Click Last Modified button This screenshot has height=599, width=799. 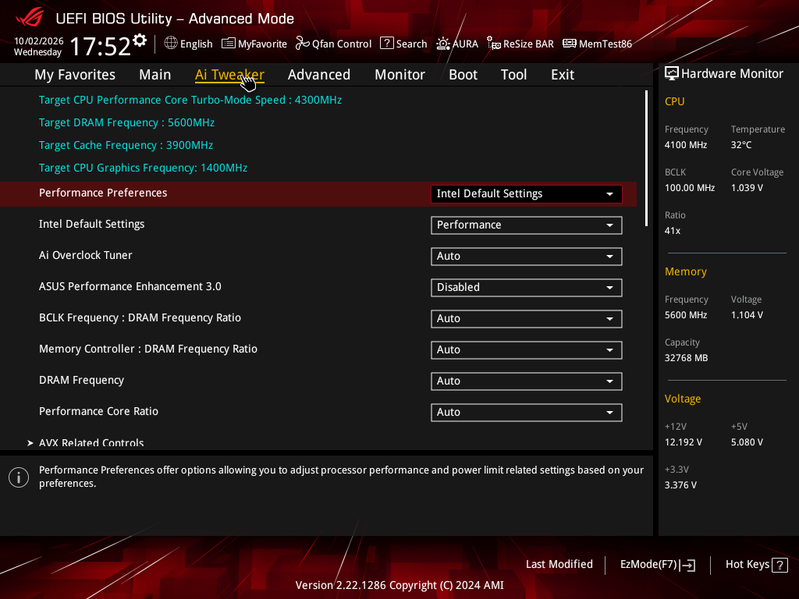click(559, 564)
